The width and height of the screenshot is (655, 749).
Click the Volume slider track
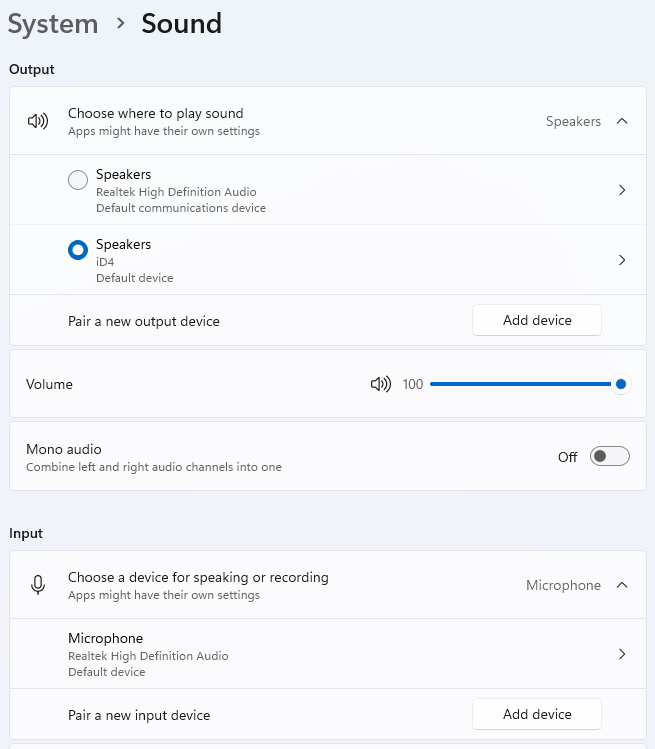tap(520, 384)
